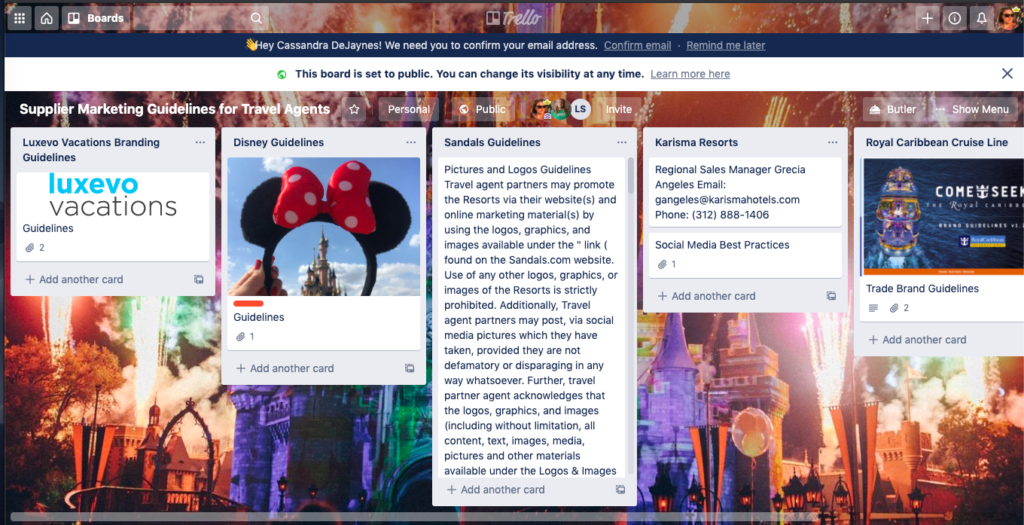Click the Disney Guidelines list title
The image size is (1024, 525).
tap(278, 142)
